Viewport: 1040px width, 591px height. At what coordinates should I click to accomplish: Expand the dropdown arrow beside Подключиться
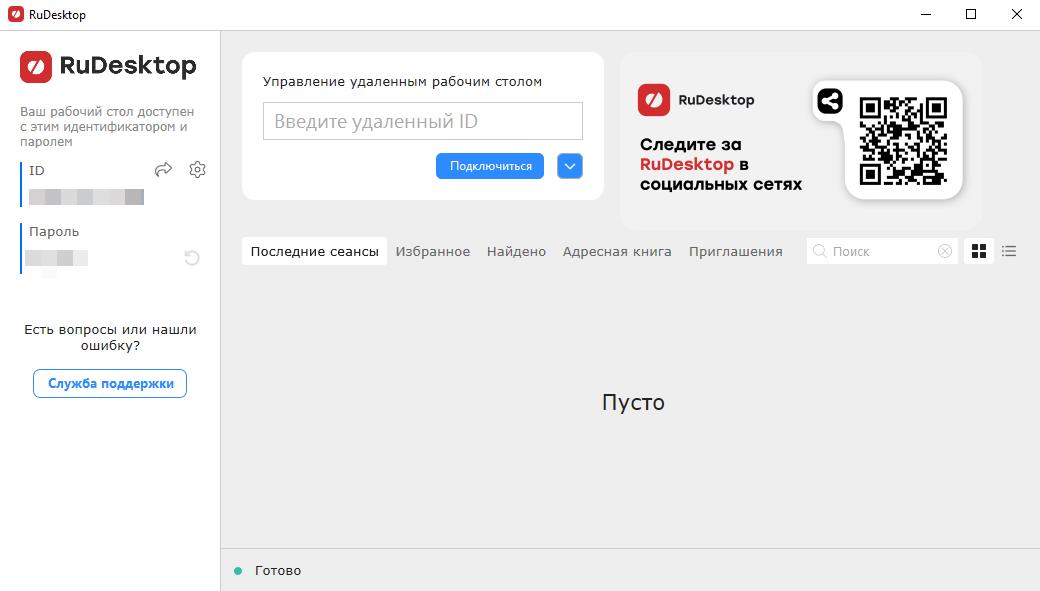point(570,166)
